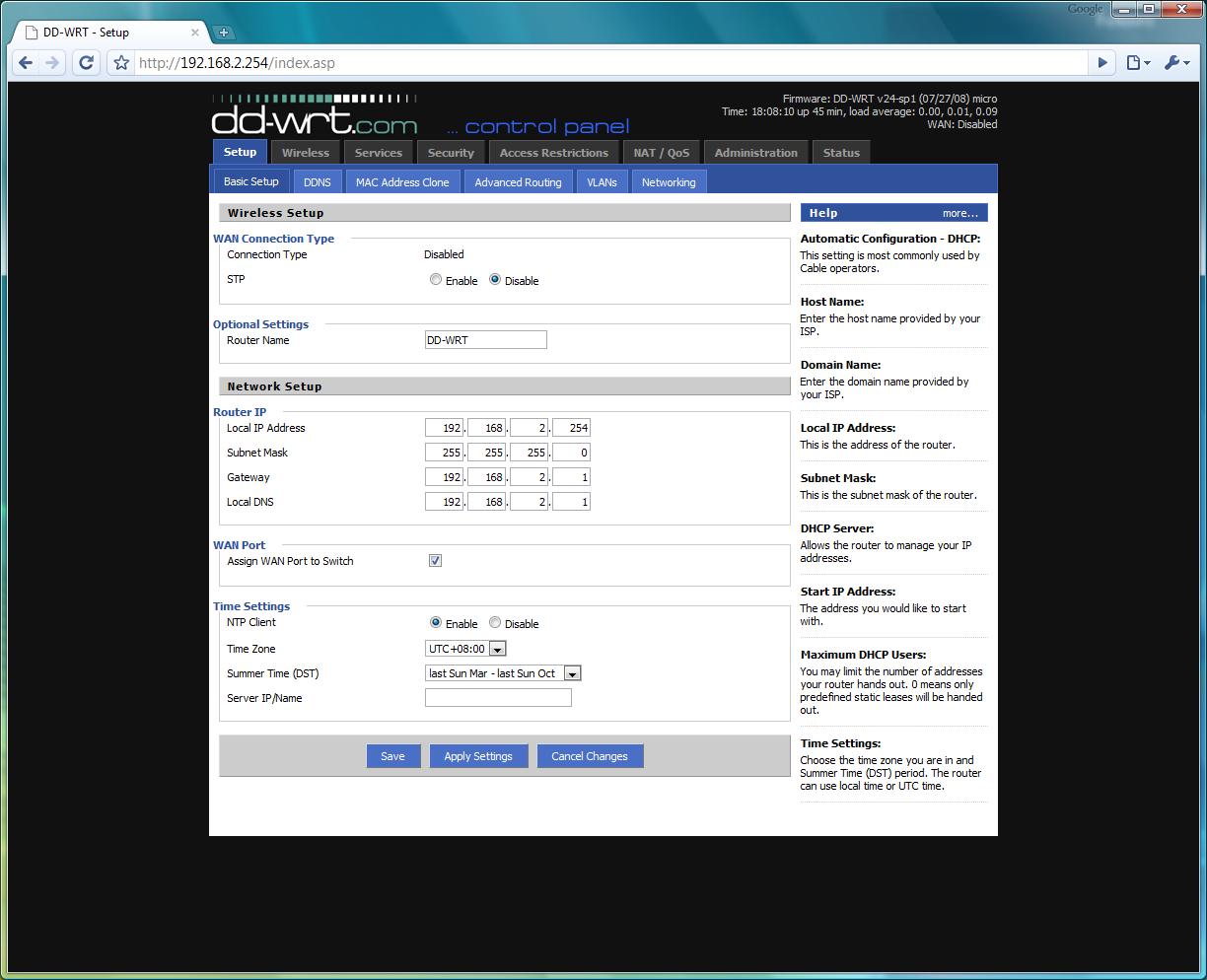Open the page menu icon

tap(1138, 63)
